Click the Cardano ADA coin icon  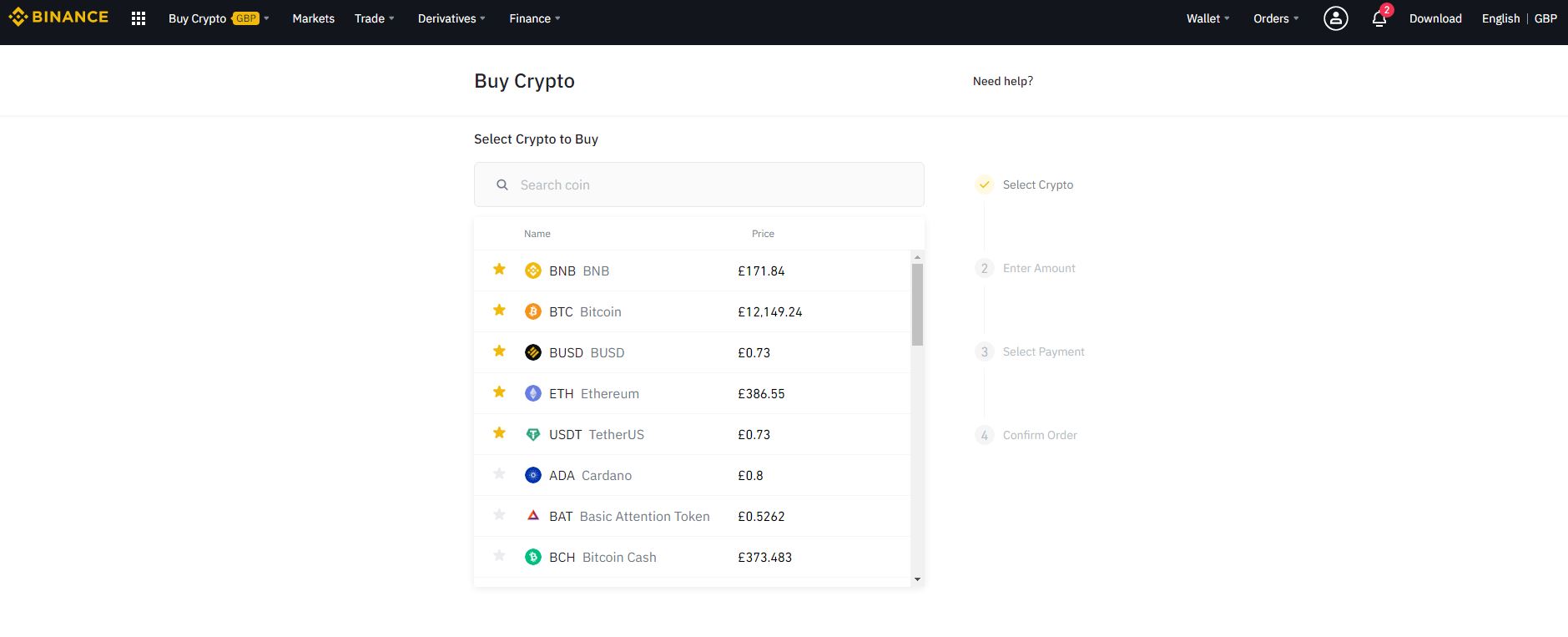[x=532, y=475]
